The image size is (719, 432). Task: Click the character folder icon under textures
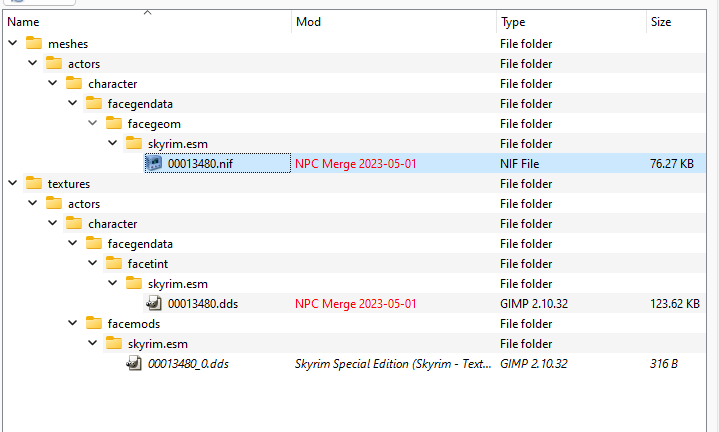pos(74,223)
